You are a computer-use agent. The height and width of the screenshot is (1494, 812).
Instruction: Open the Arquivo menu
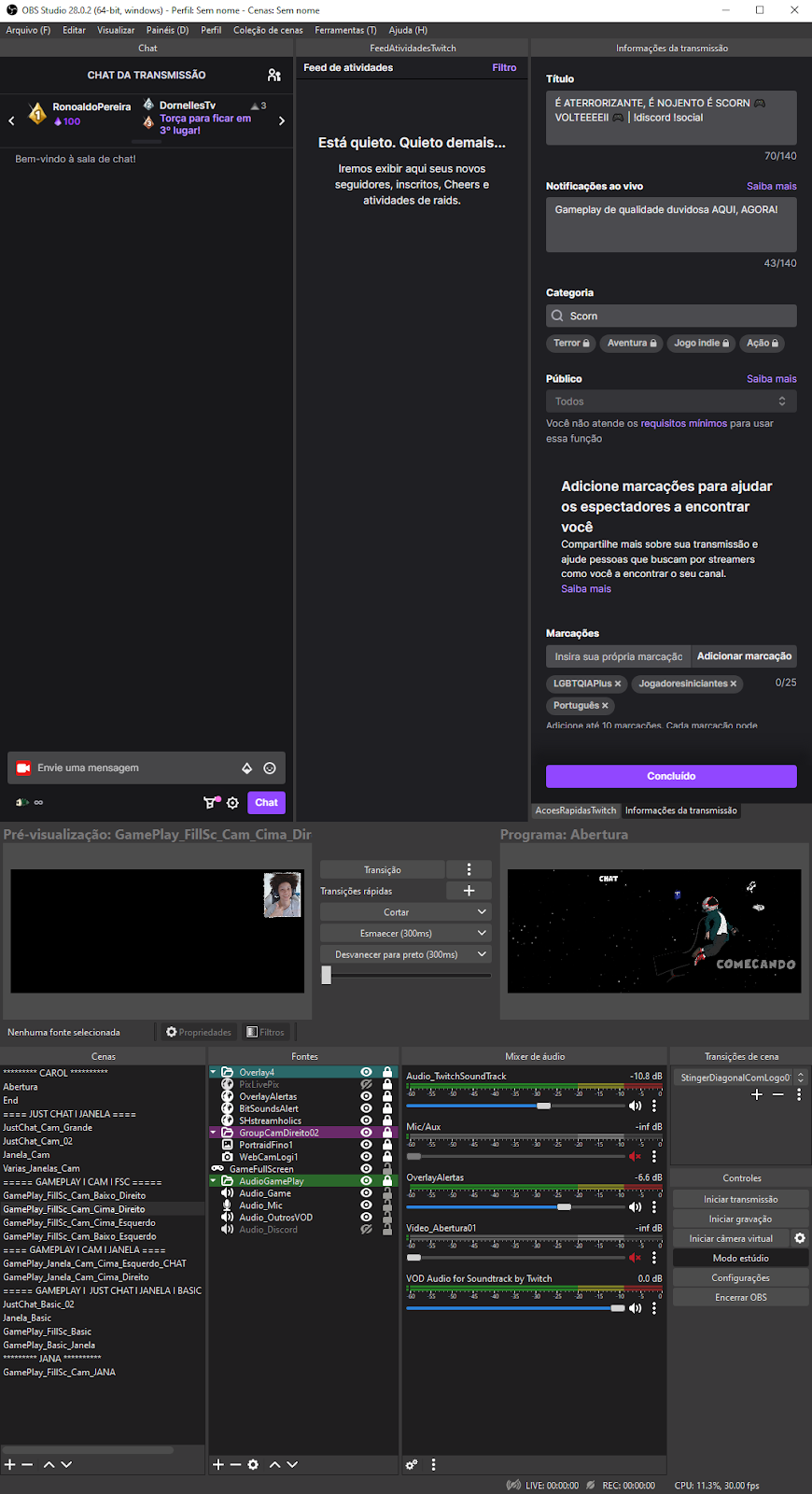pos(28,30)
